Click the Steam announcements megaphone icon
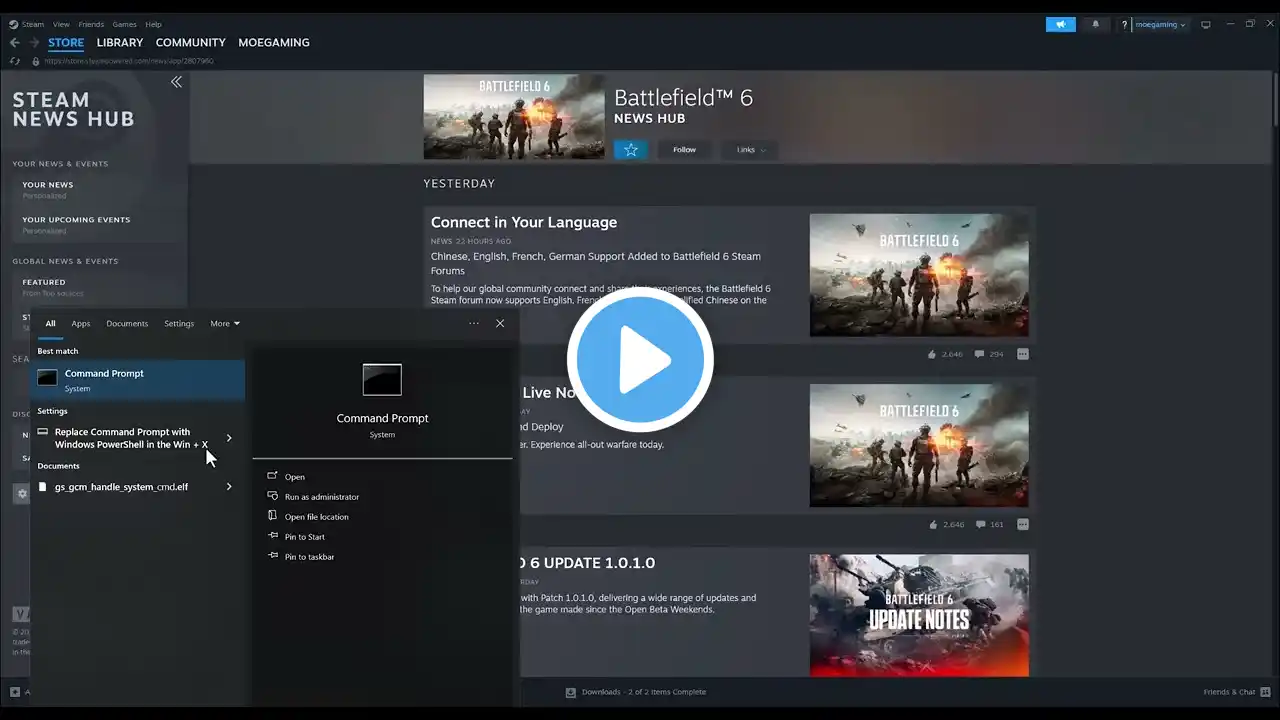 [x=1060, y=24]
